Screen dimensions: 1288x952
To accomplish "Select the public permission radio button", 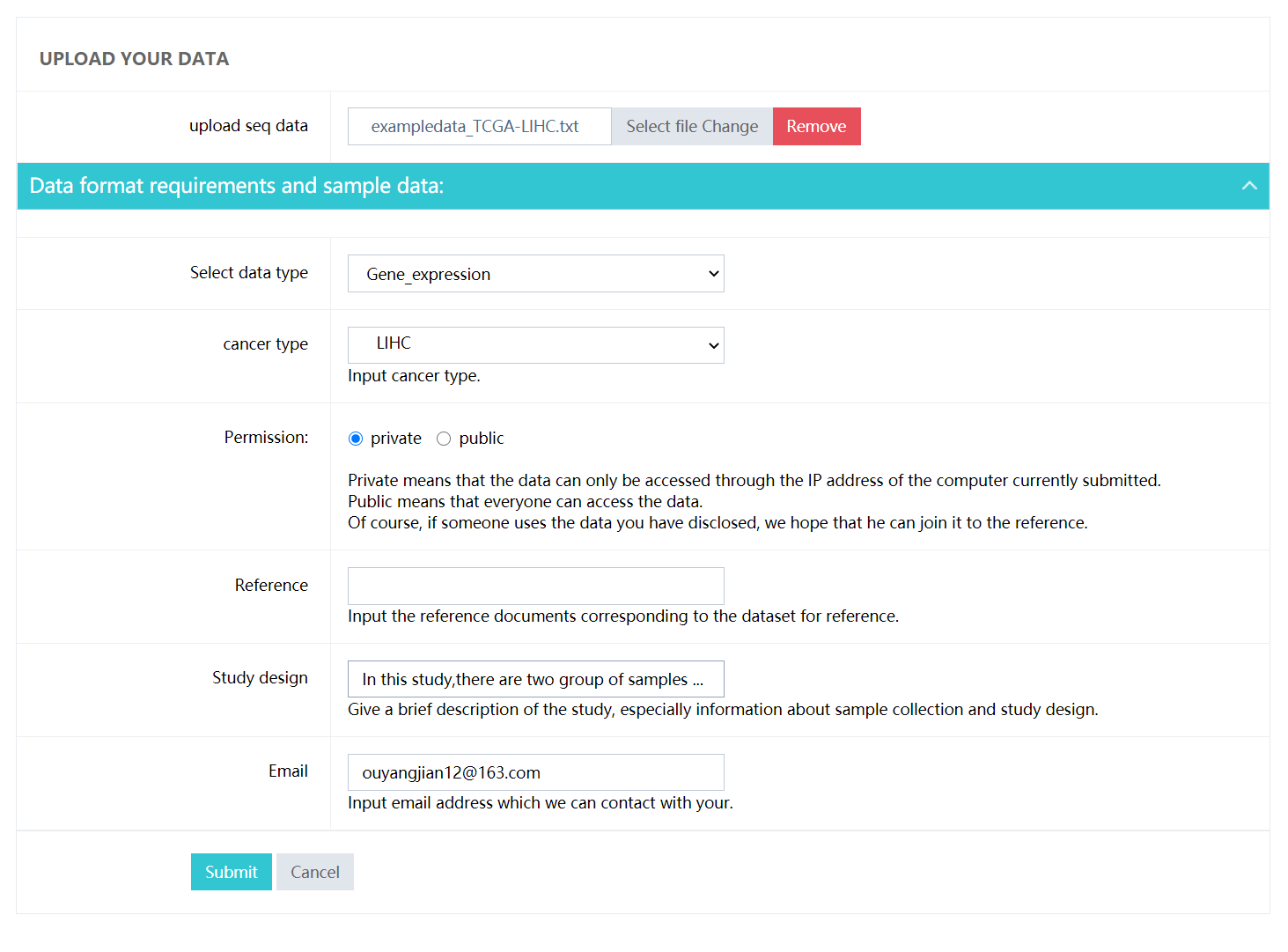I will point(444,439).
